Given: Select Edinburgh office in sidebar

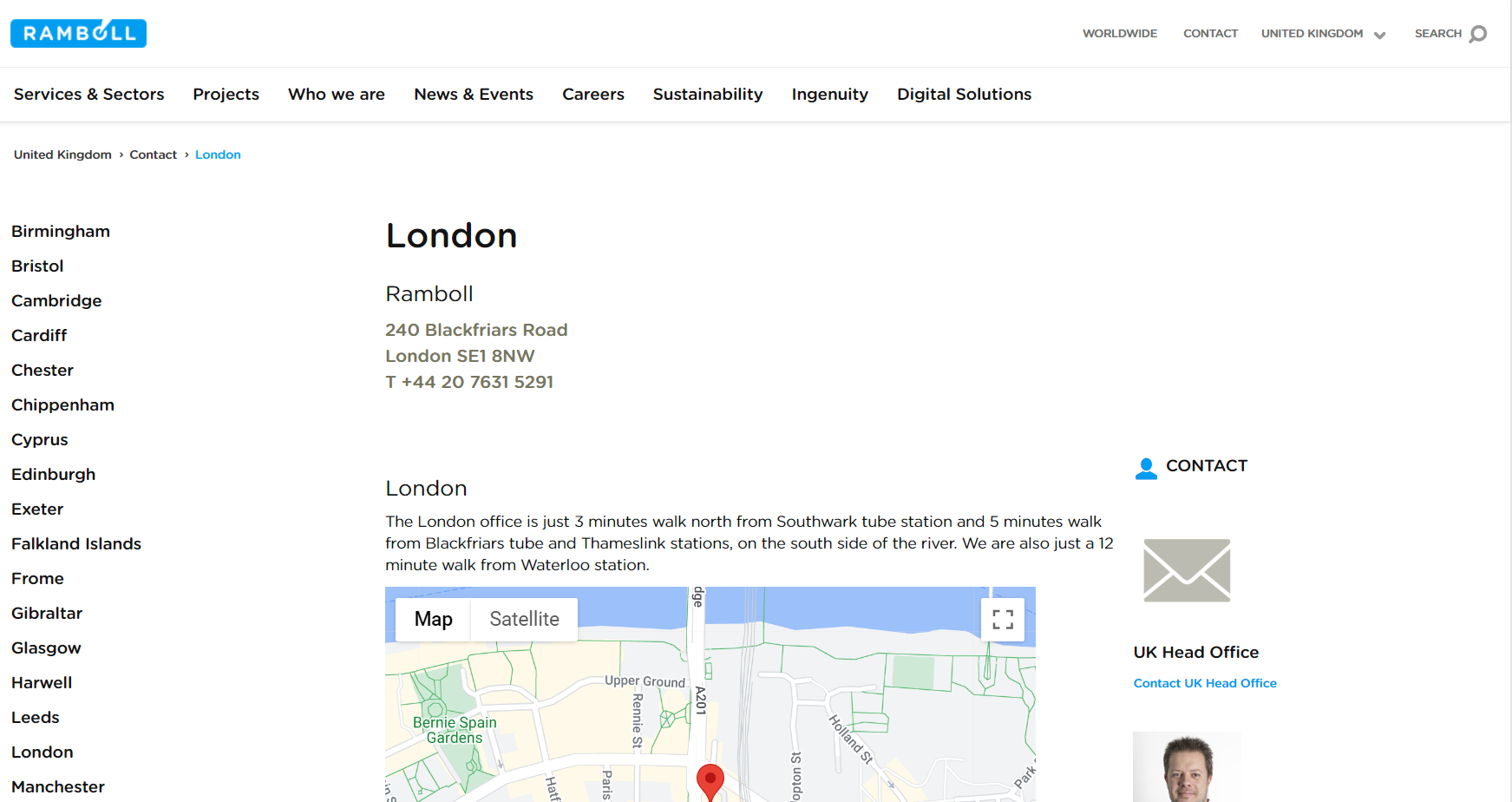Looking at the screenshot, I should point(54,475).
